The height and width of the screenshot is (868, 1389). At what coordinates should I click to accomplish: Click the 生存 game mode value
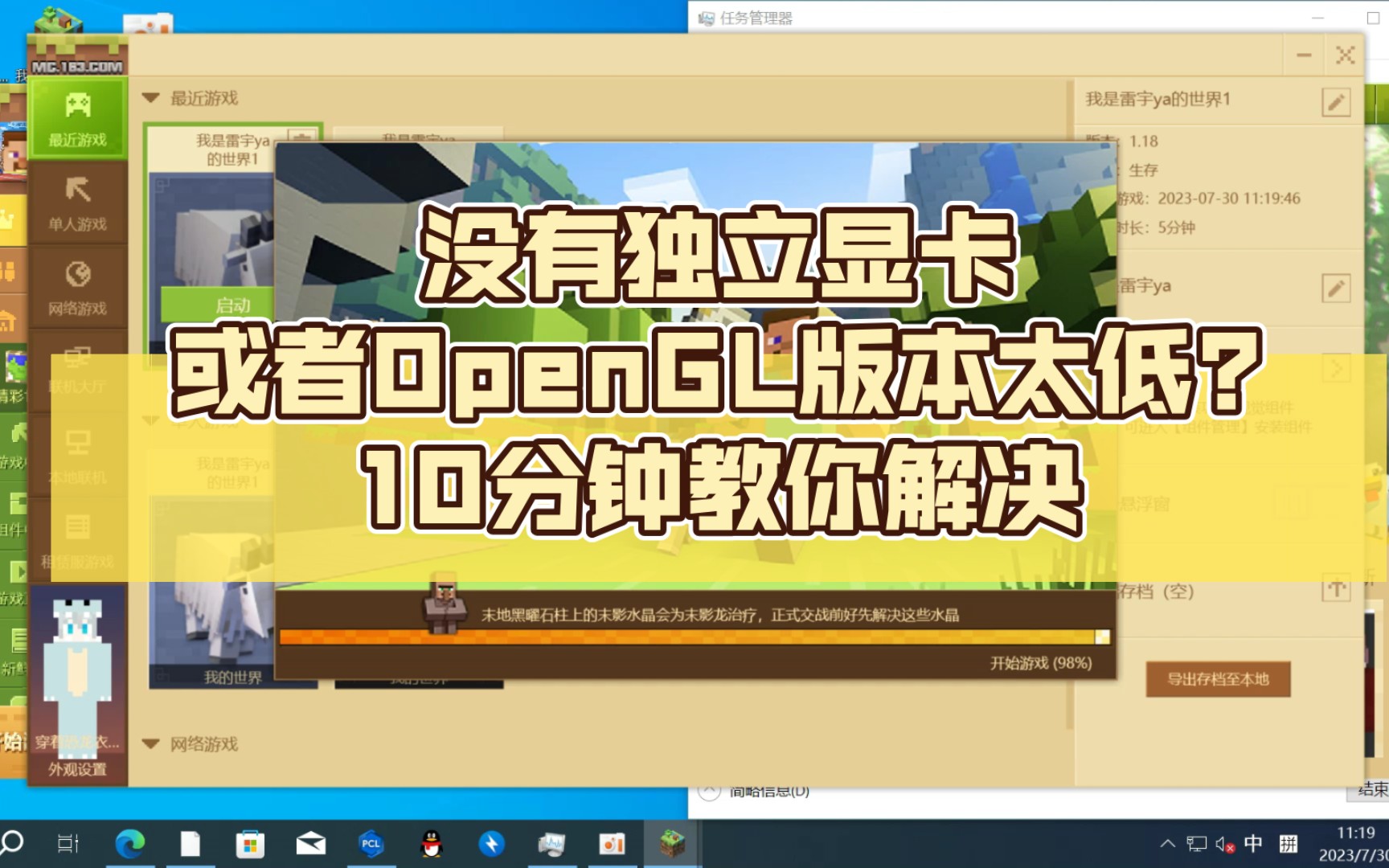click(1143, 170)
